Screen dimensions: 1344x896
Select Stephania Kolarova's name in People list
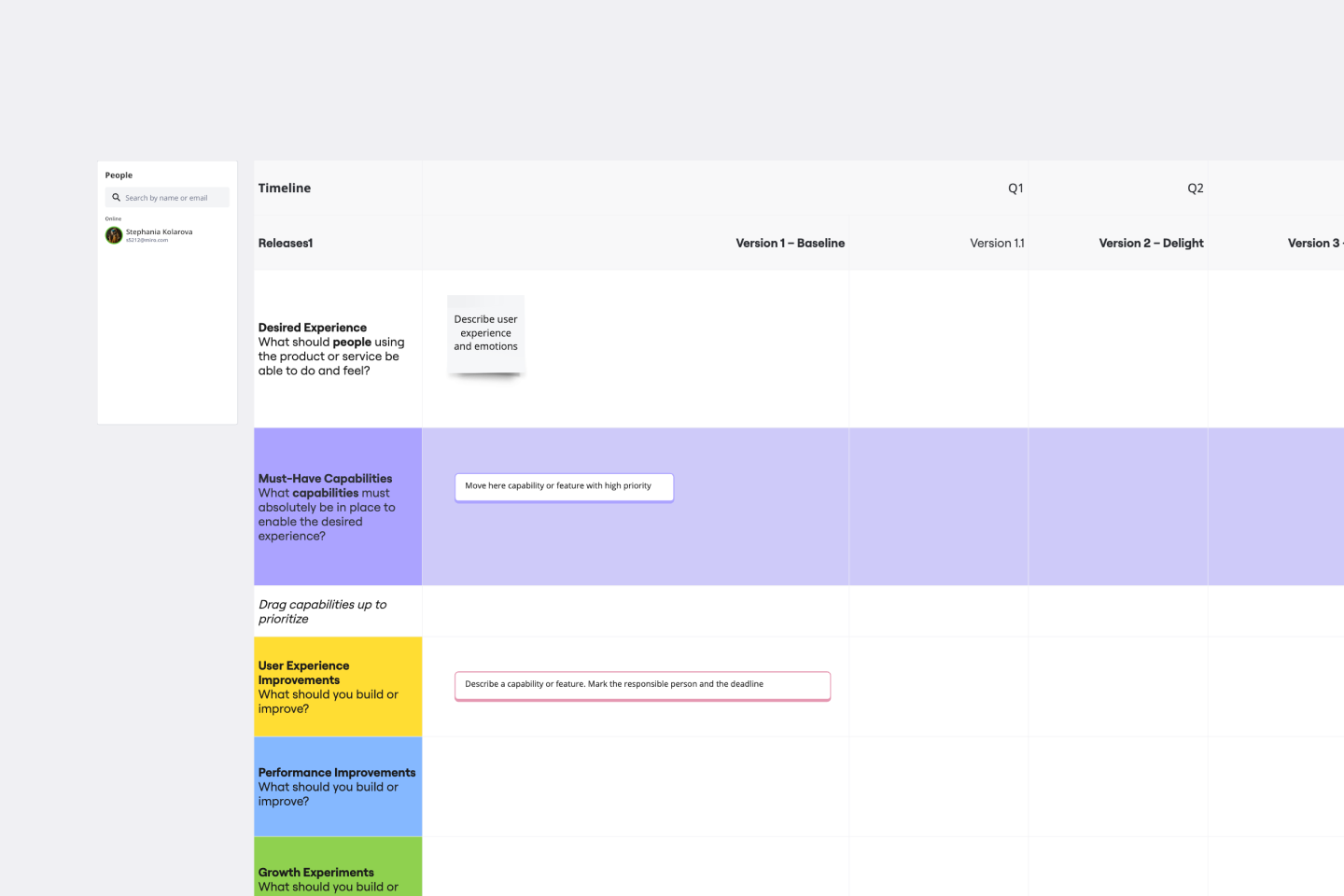160,231
